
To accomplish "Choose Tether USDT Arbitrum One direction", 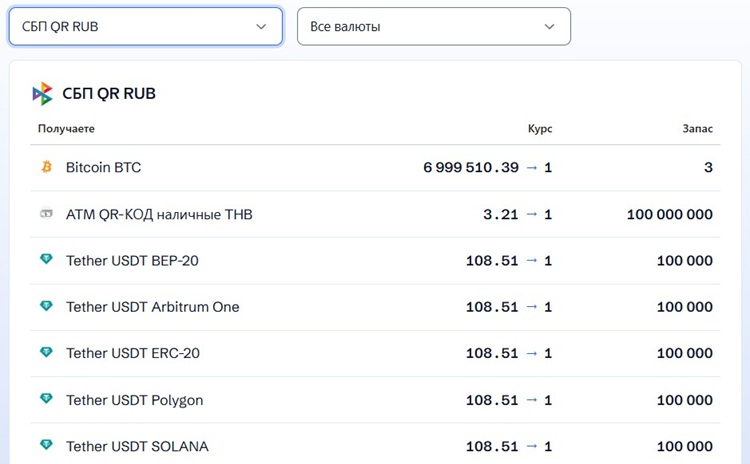I will click(375, 307).
